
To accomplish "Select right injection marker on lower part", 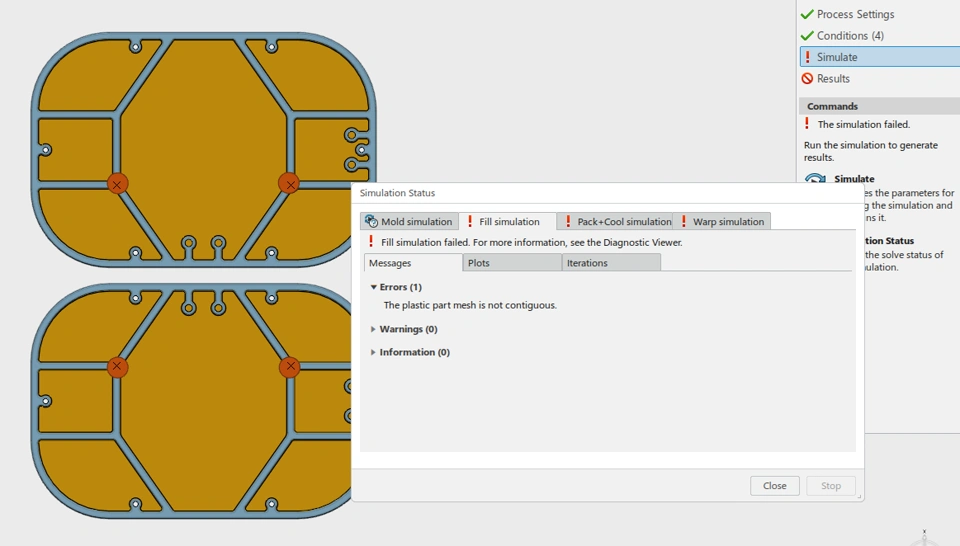I will (x=290, y=367).
